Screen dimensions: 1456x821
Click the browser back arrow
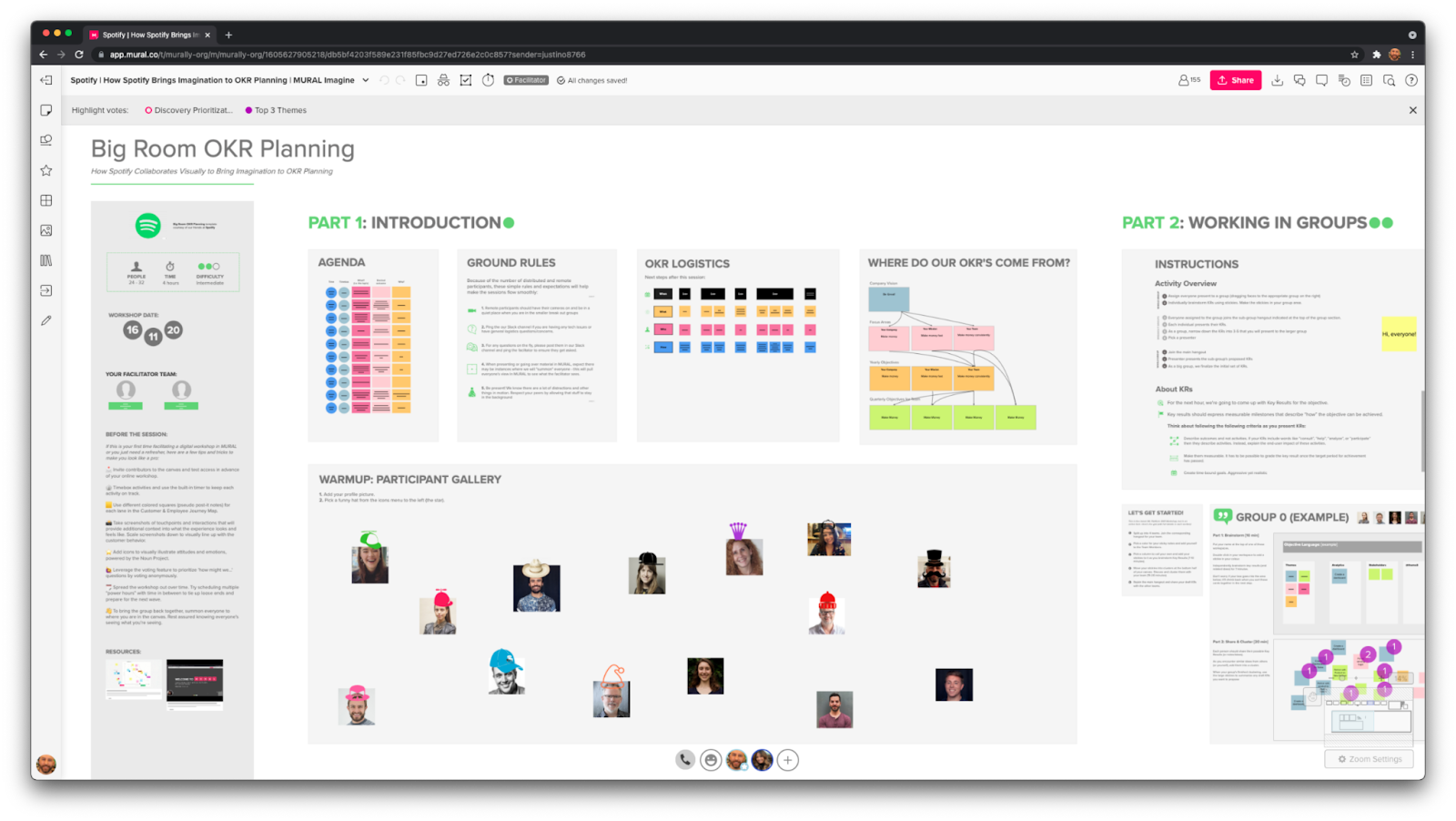pyautogui.click(x=43, y=55)
